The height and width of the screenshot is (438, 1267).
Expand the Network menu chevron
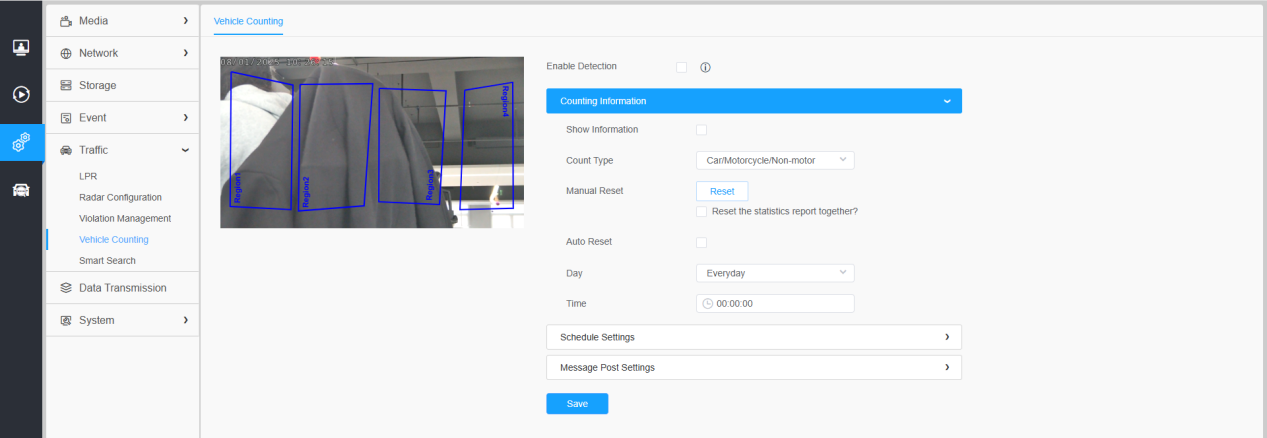coord(185,52)
